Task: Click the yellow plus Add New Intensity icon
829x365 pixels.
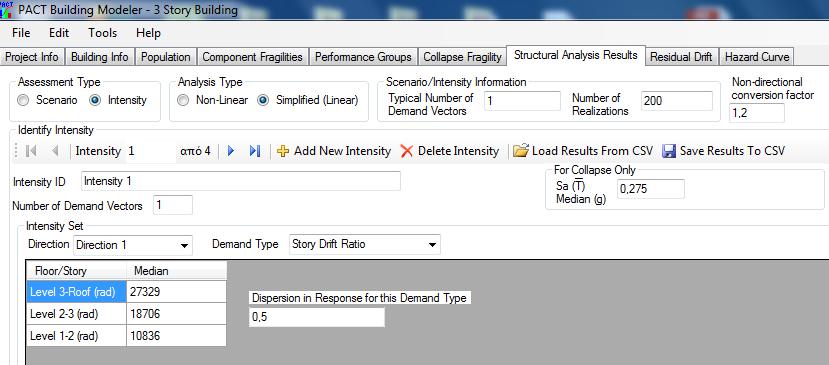Action: (x=283, y=151)
